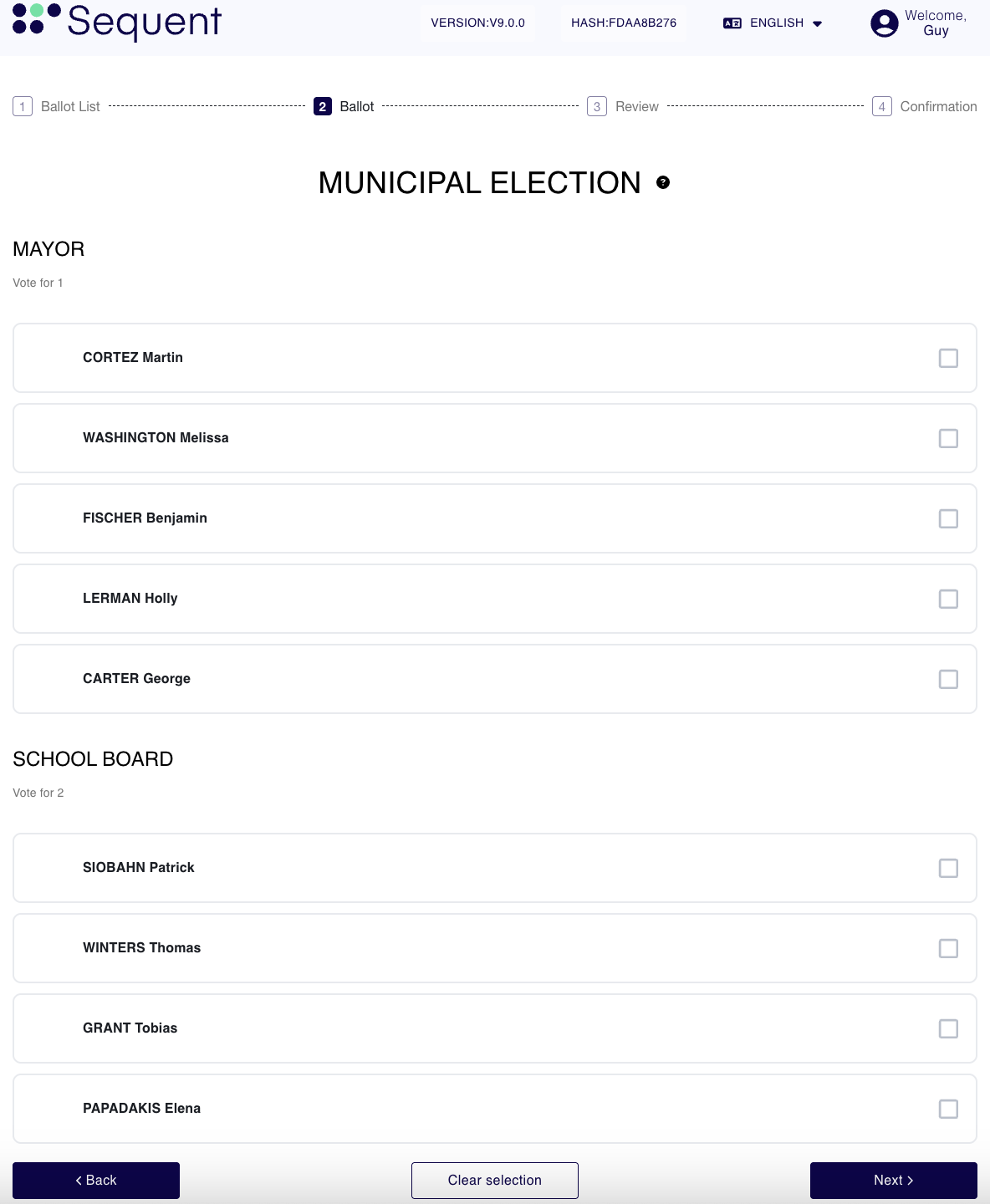Open the MUNICIPAL ELECTION help icon
Image resolution: width=990 pixels, height=1204 pixels.
(661, 181)
